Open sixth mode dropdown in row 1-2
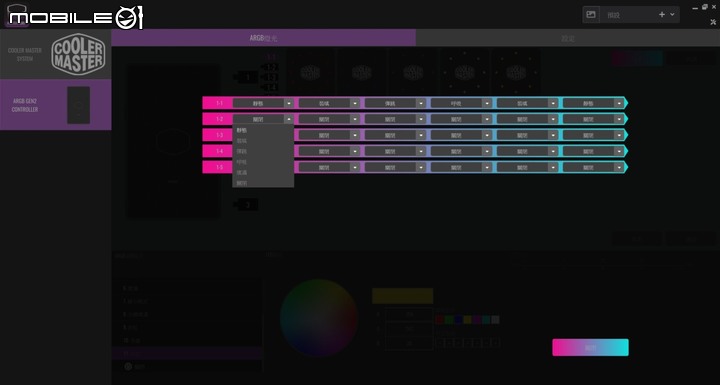Viewport: 720px width, 385px height. [x=593, y=119]
